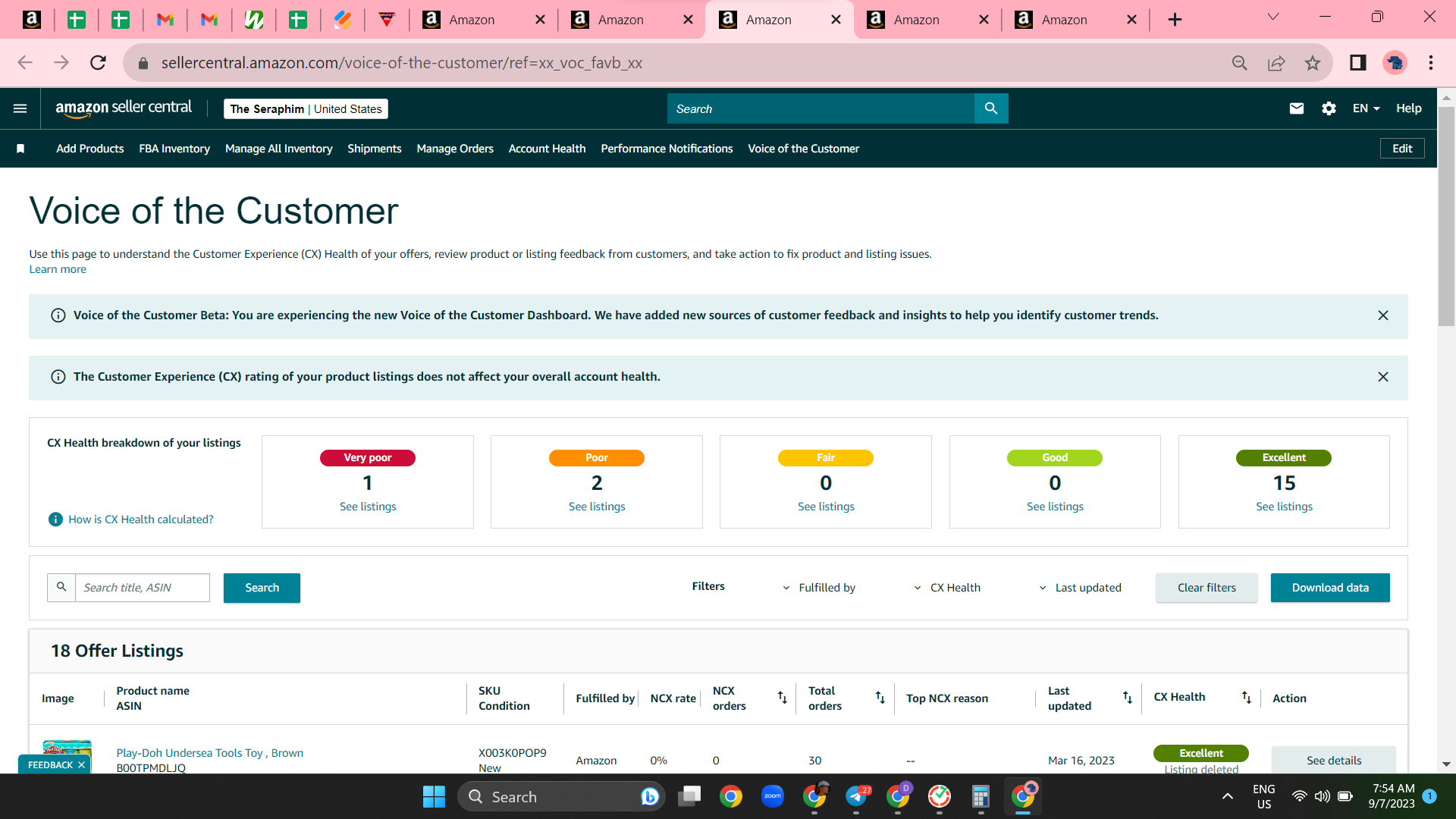Click the magnifier icon in title/ASIN search
This screenshot has width=1456, height=819.
[61, 587]
